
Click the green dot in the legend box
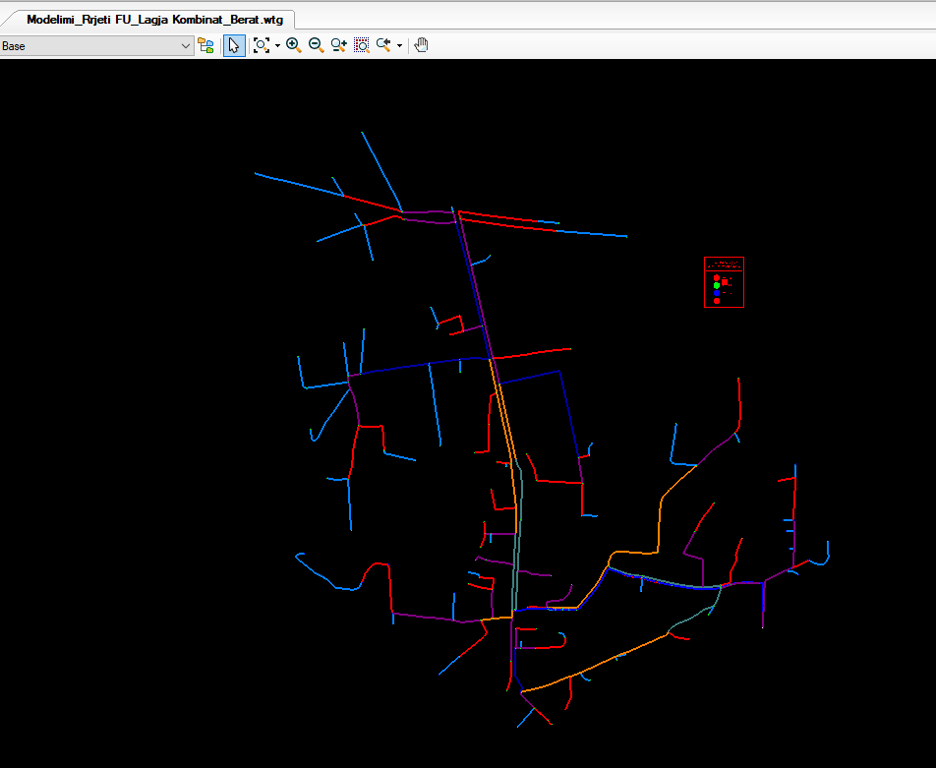point(717,285)
